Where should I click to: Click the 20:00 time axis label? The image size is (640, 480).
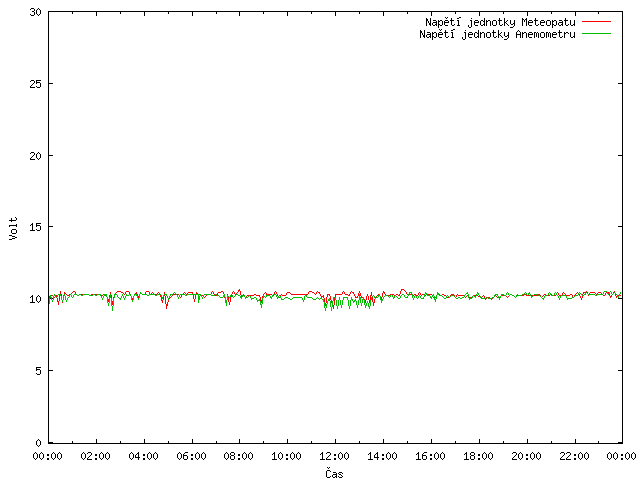point(527,456)
